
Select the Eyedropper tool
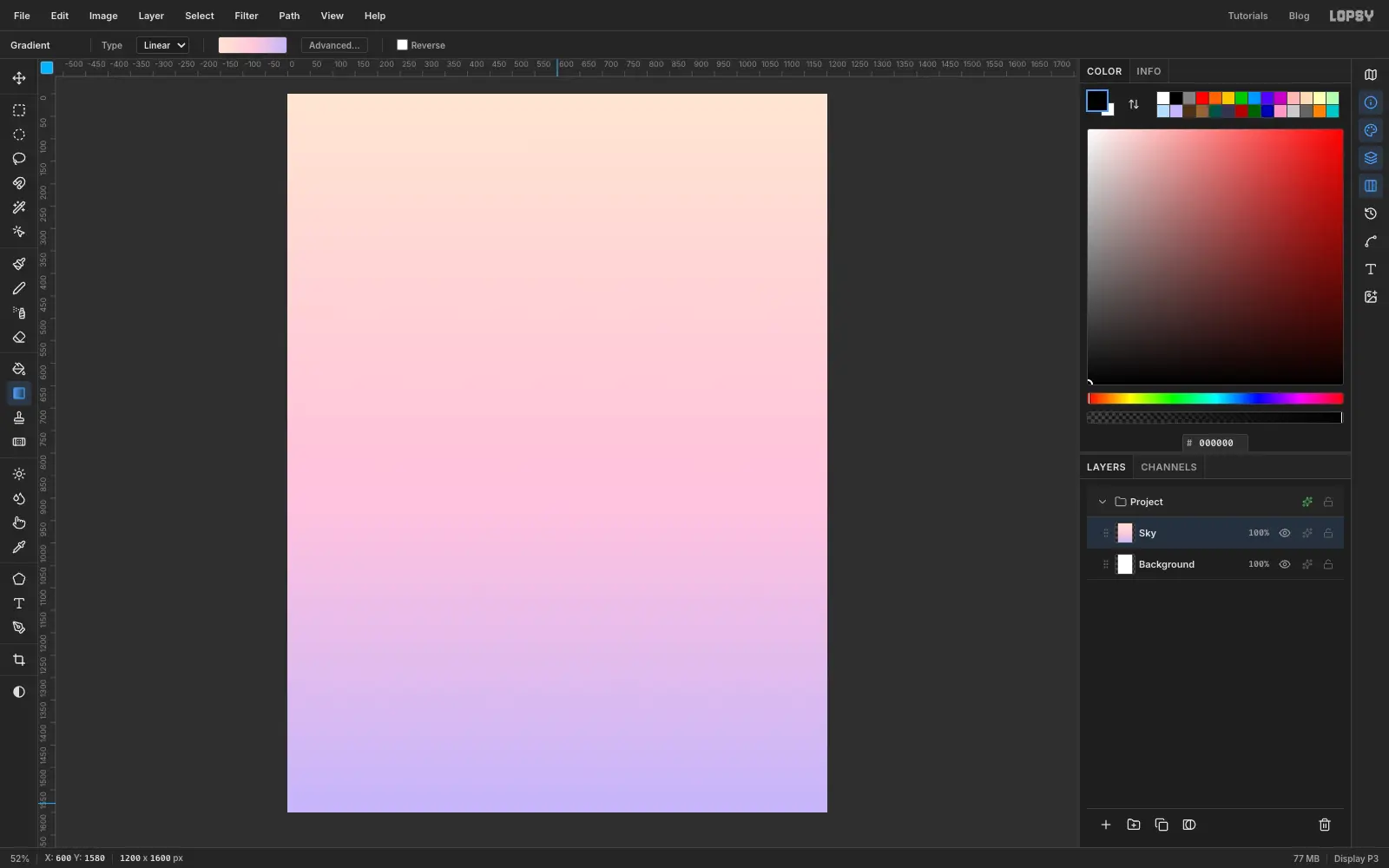coord(18,547)
